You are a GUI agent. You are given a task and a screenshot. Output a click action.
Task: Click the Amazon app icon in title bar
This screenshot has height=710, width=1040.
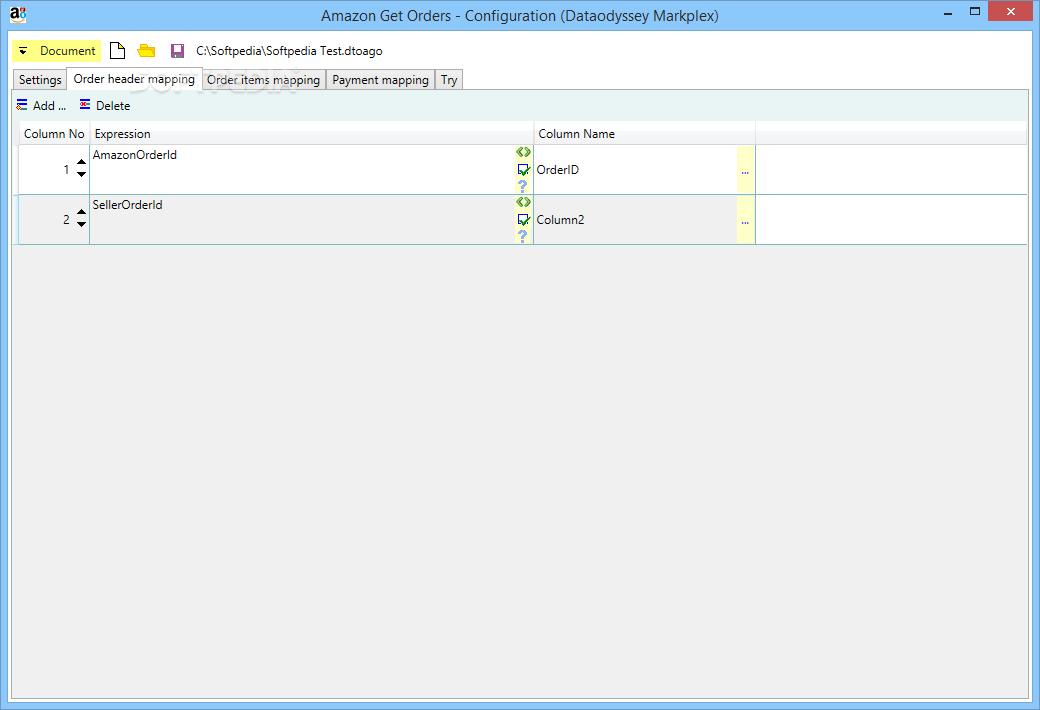coord(18,14)
